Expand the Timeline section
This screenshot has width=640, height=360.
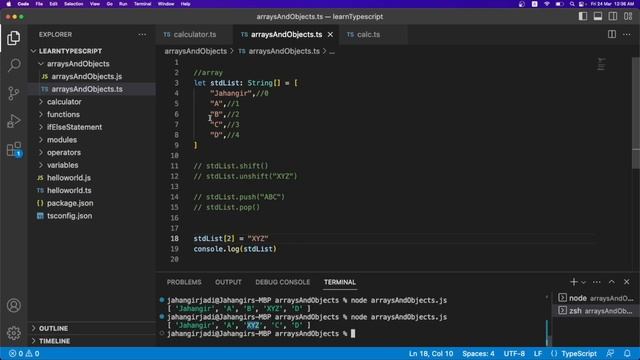(x=91, y=341)
